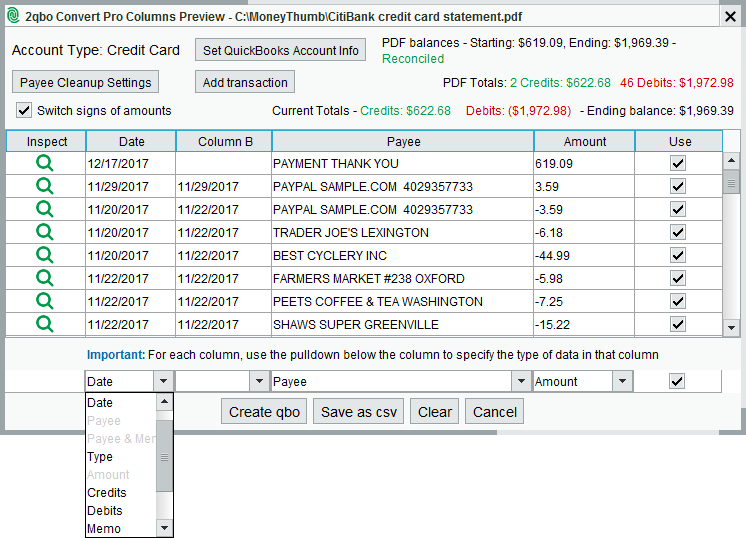Uncheck Use for FARMERS MARKET #238 row
This screenshot has width=746, height=538.
click(678, 278)
